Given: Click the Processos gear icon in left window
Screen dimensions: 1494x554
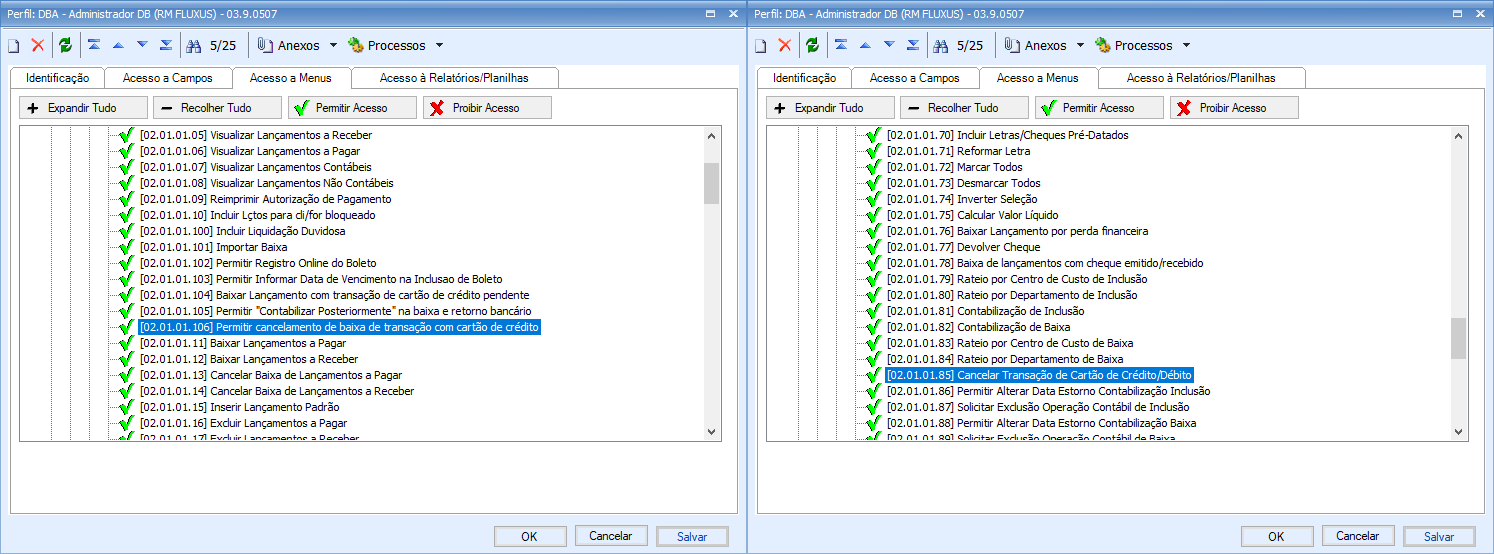Looking at the screenshot, I should click(x=356, y=45).
